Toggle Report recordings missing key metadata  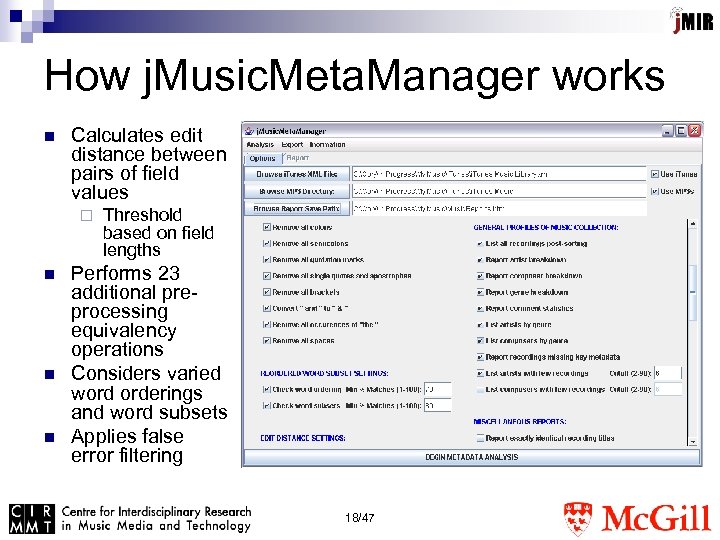click(x=480, y=357)
